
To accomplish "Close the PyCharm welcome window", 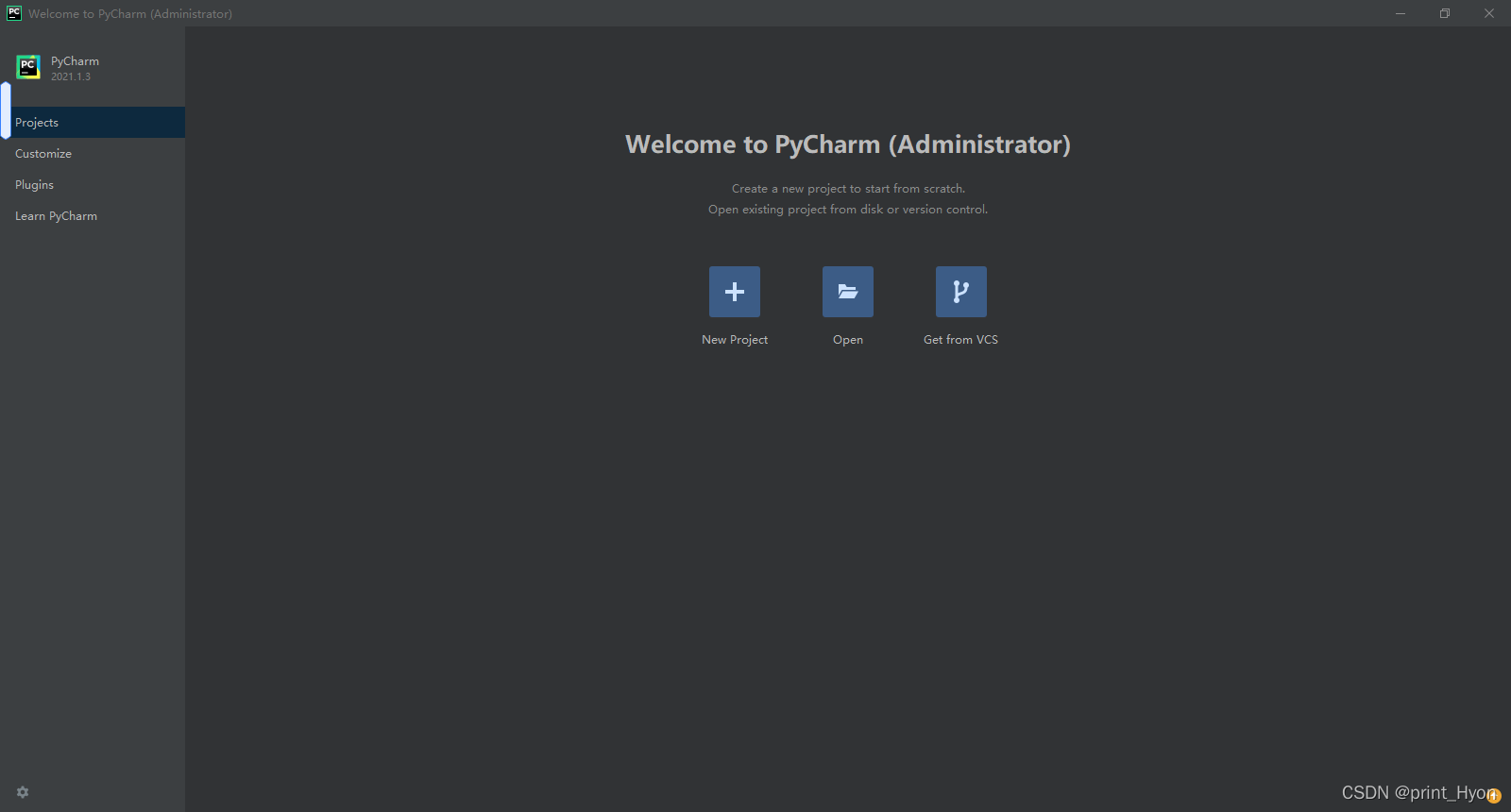I will click(1489, 13).
